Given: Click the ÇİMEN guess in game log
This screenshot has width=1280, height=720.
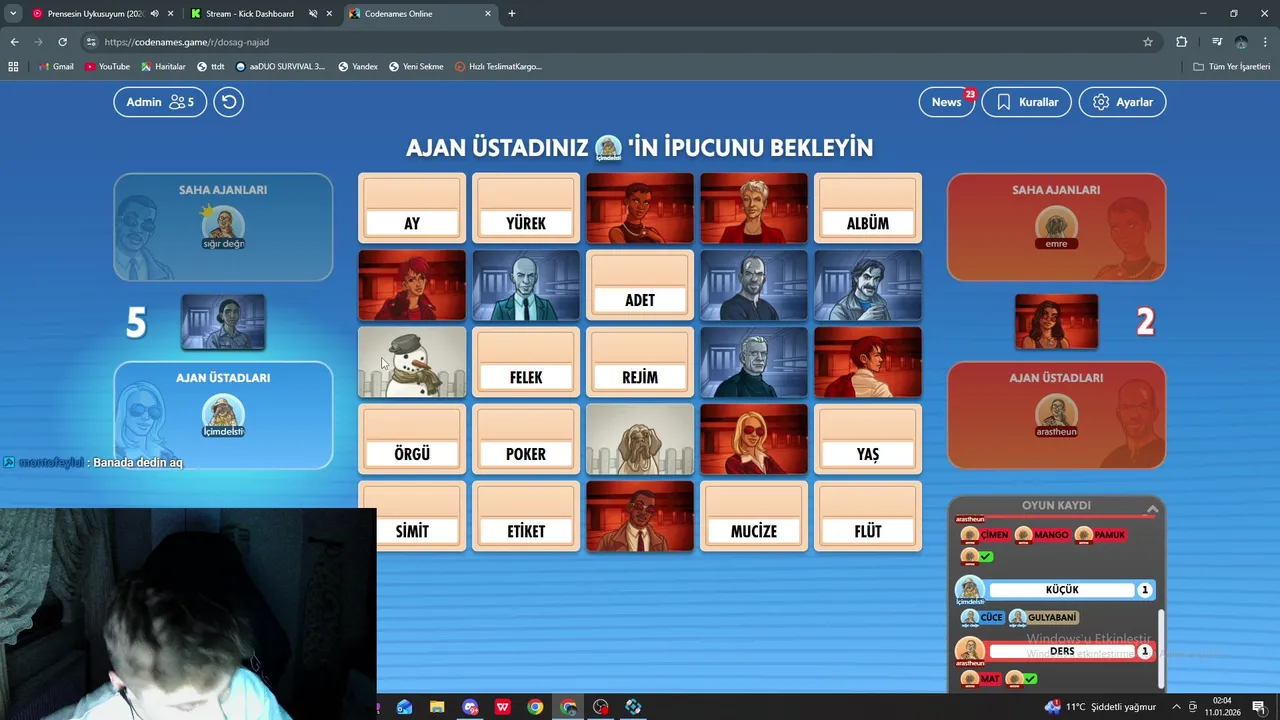Looking at the screenshot, I should pyautogui.click(x=985, y=535).
